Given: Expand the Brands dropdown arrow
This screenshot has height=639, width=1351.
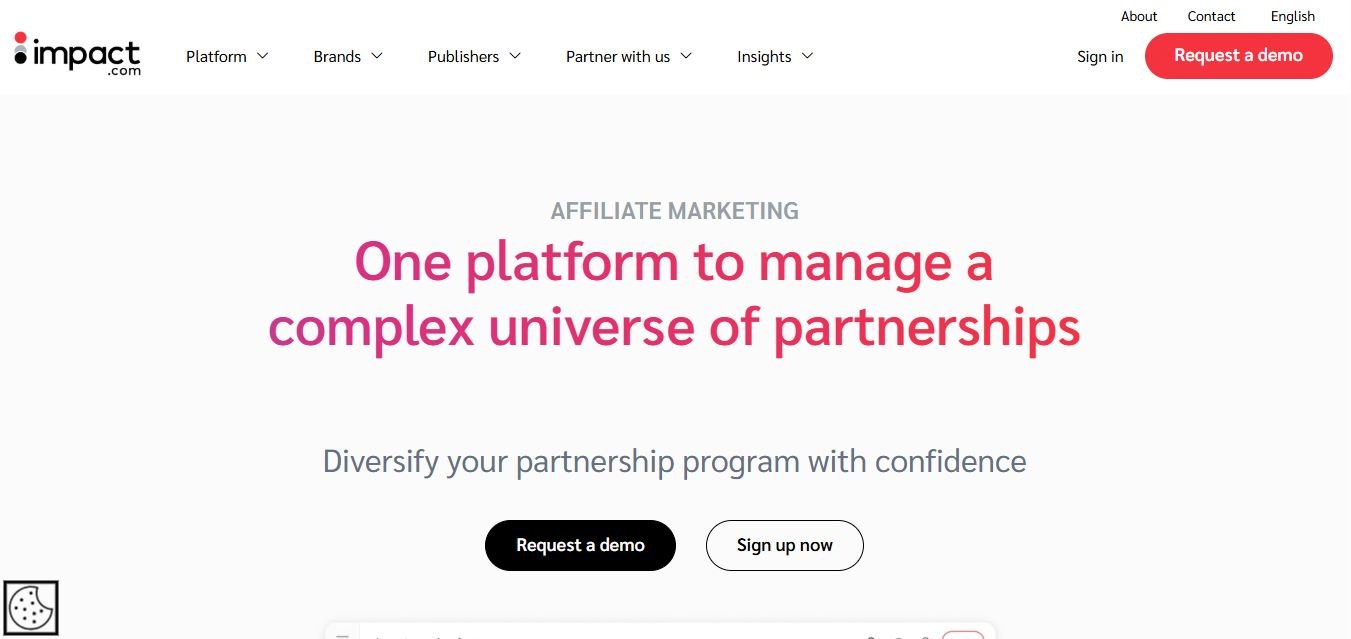Looking at the screenshot, I should point(377,56).
